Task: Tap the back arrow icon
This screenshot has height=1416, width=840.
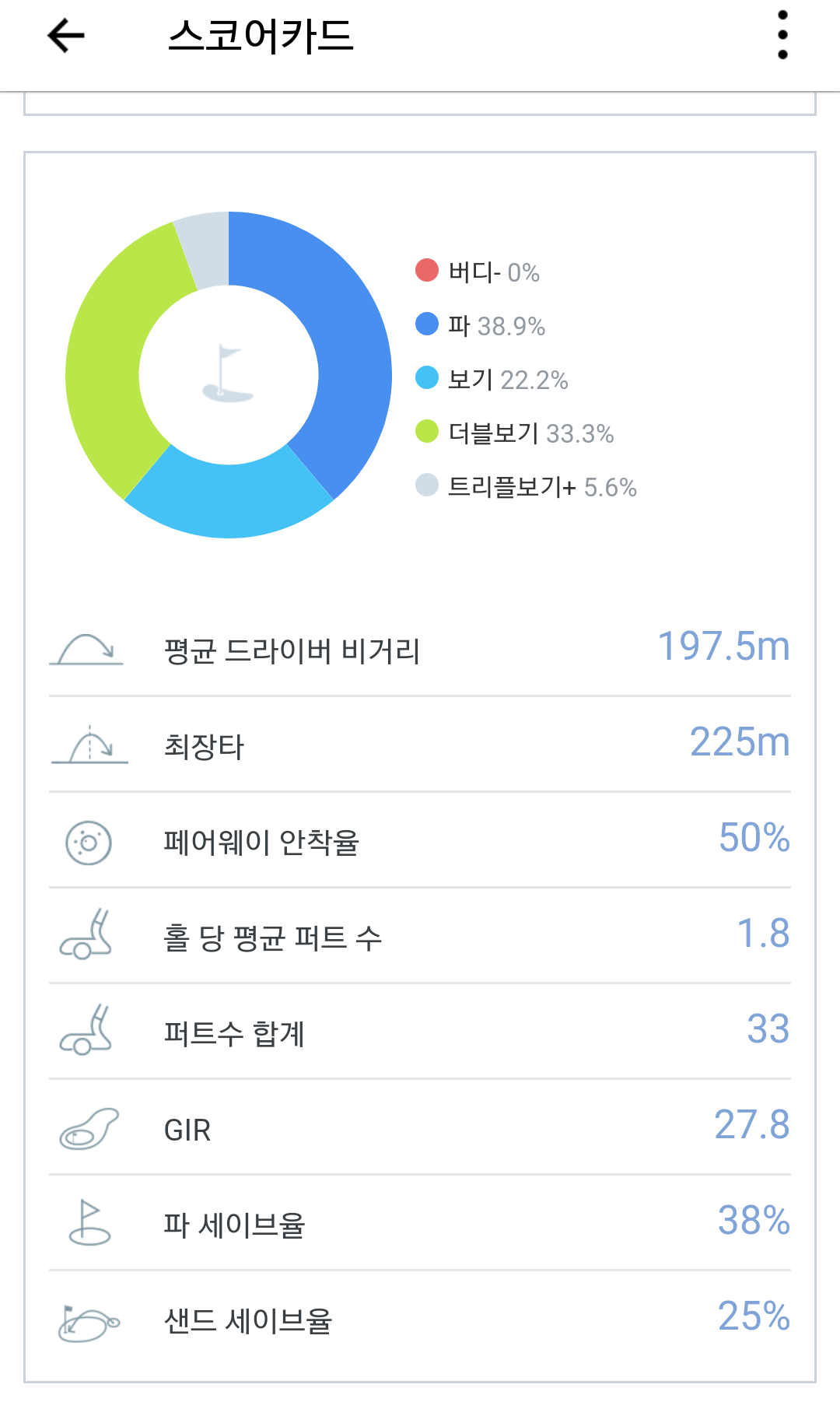Action: click(x=66, y=36)
